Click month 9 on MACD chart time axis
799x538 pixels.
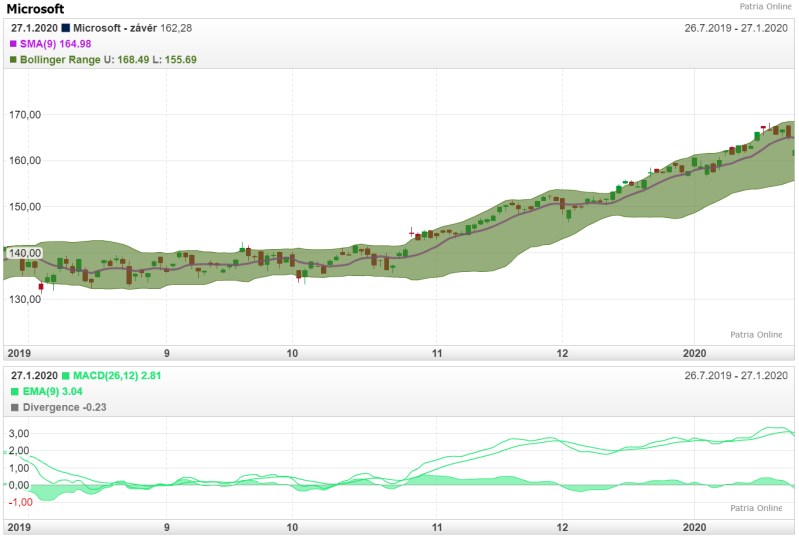pos(167,526)
